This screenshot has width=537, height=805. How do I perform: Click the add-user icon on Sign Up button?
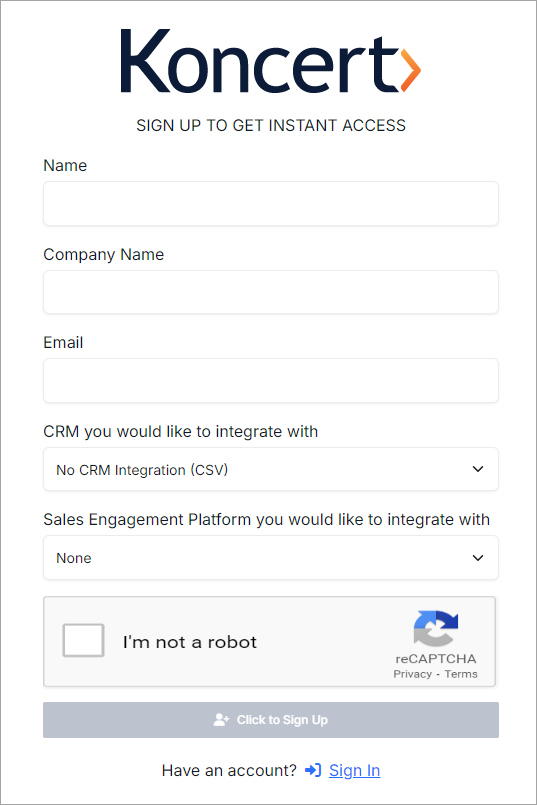point(221,720)
